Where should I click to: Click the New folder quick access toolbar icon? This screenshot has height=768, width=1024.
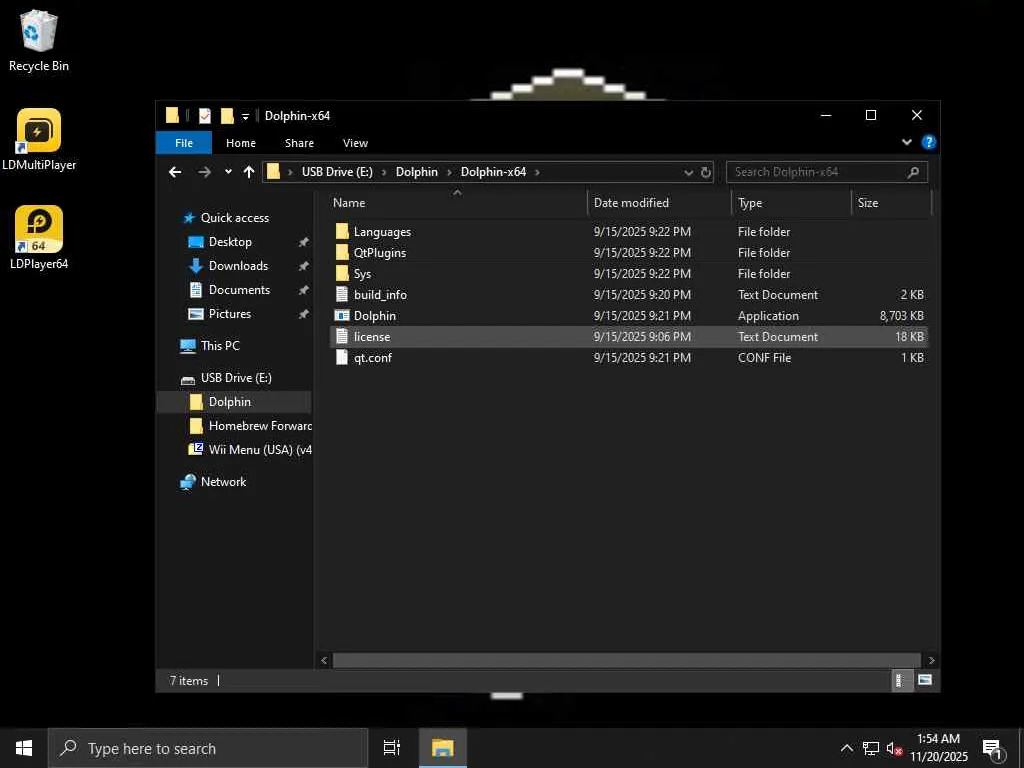click(227, 116)
